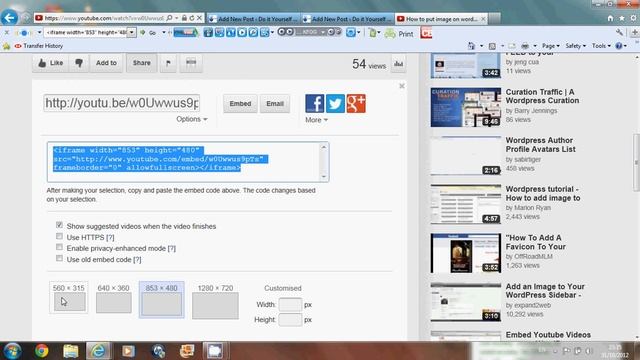Click the Add to button

coord(106,63)
